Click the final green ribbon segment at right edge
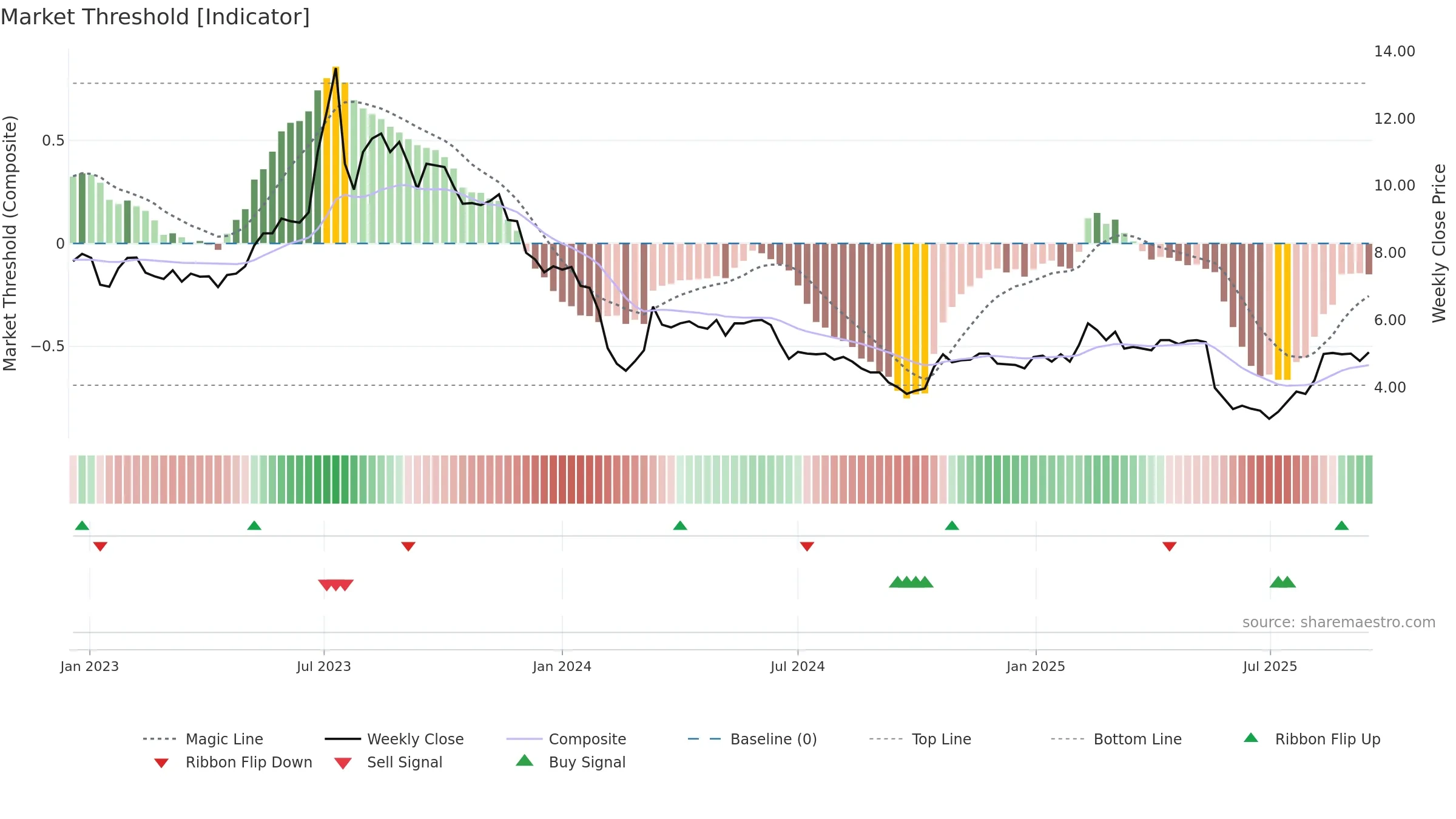1456x819 pixels. click(1368, 479)
